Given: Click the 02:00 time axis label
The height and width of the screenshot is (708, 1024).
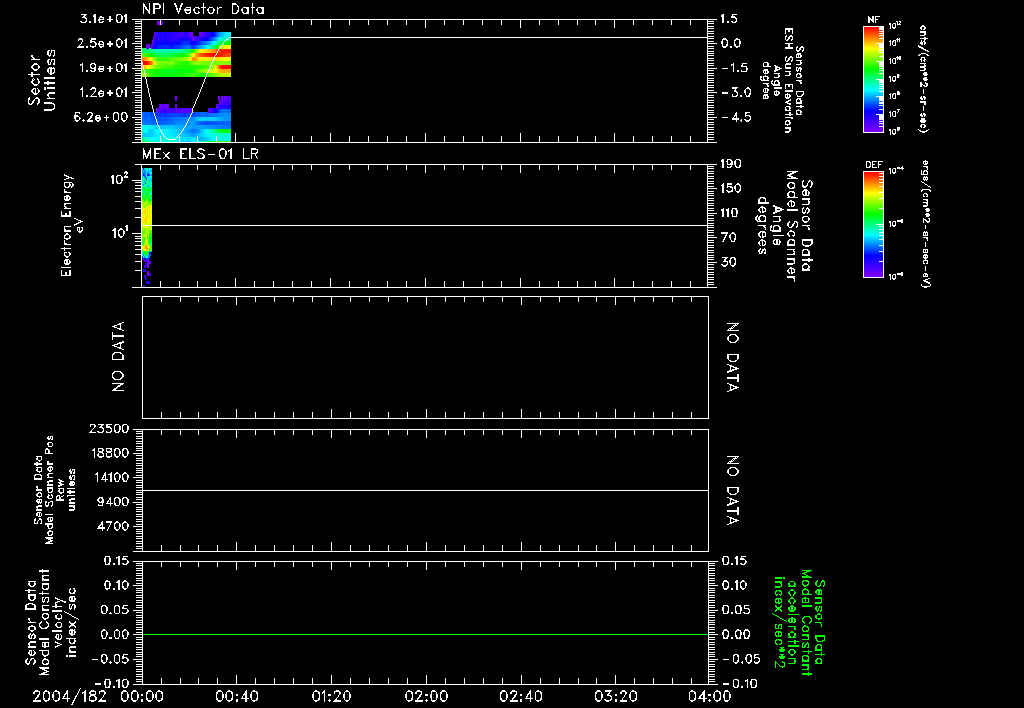Looking at the screenshot, I should point(426,696).
